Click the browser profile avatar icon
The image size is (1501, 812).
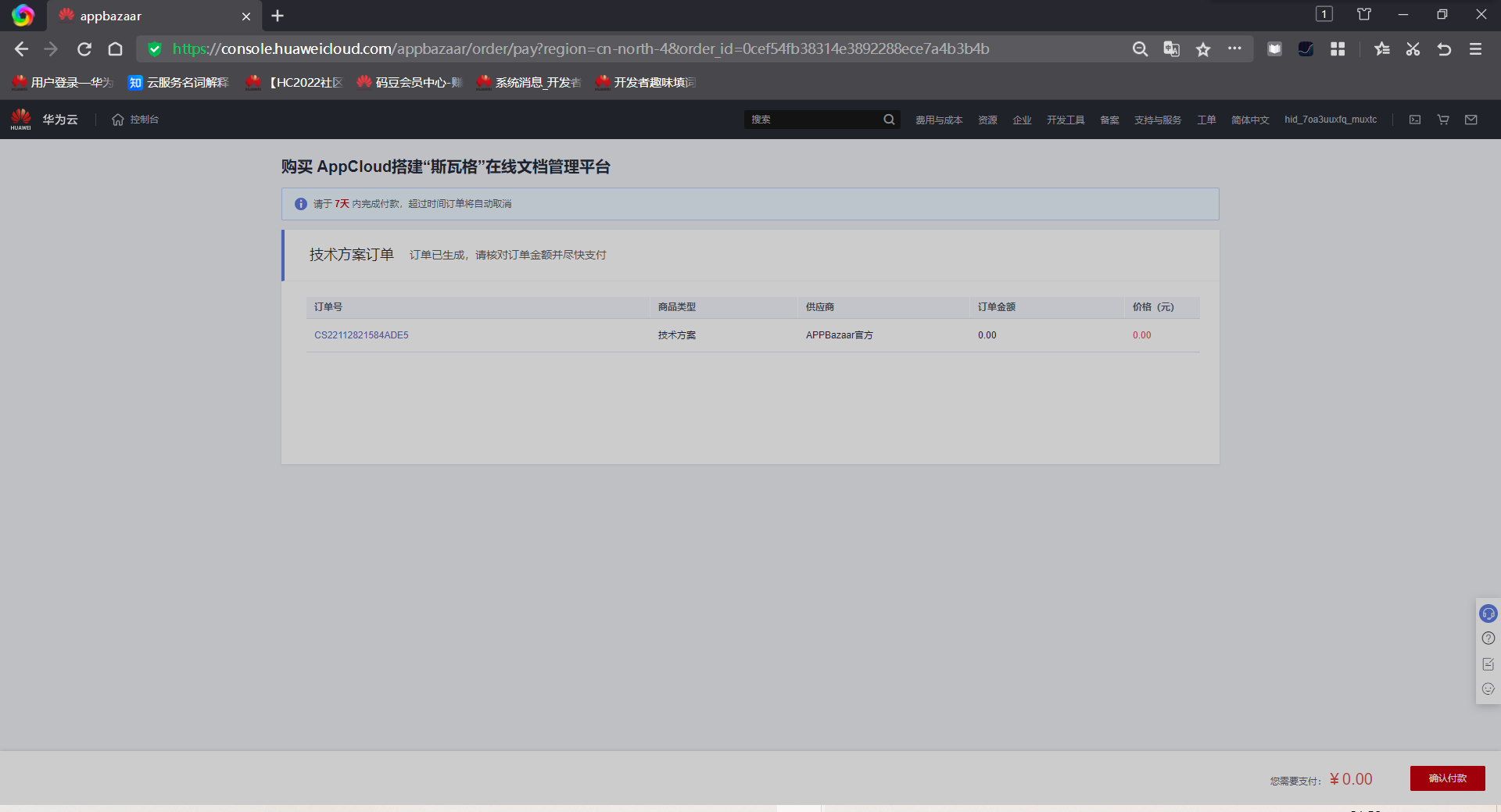click(23, 16)
